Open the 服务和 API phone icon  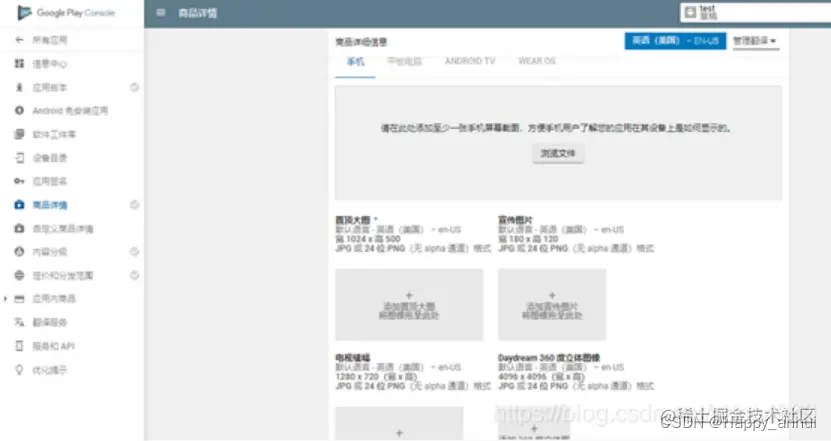tap(20, 346)
